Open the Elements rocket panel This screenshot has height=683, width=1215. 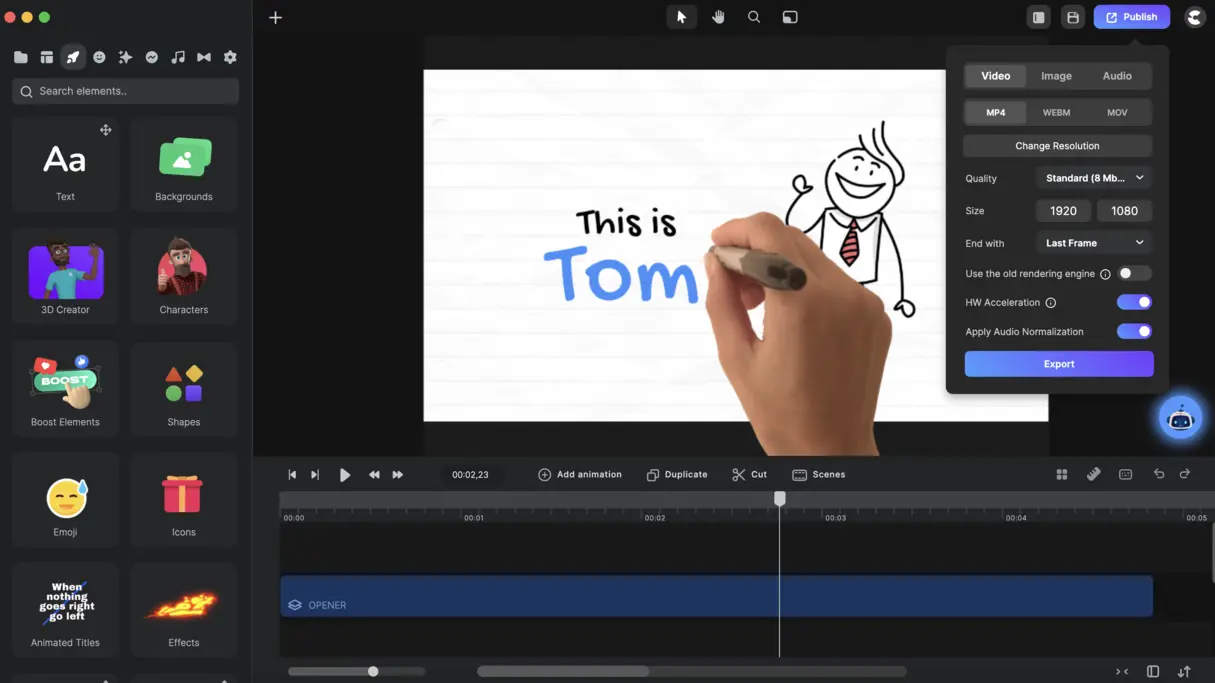coord(72,57)
